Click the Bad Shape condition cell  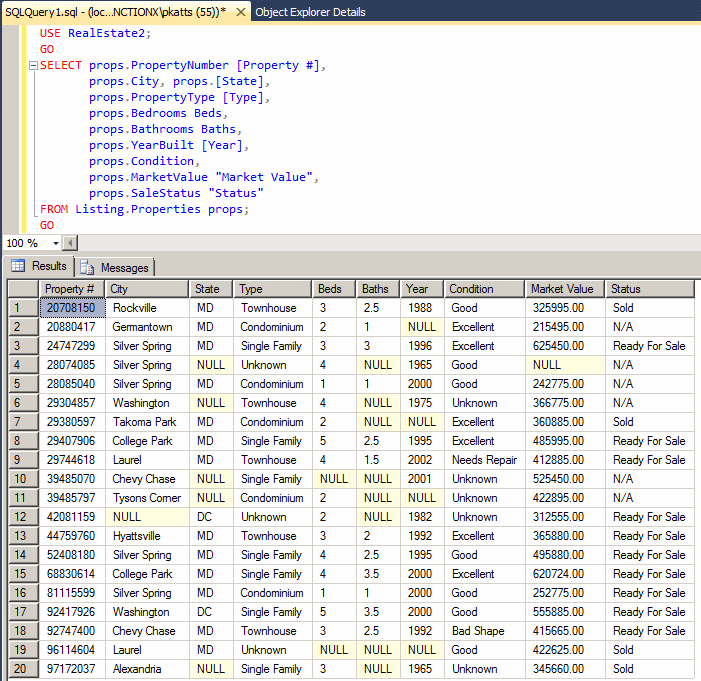(484, 631)
